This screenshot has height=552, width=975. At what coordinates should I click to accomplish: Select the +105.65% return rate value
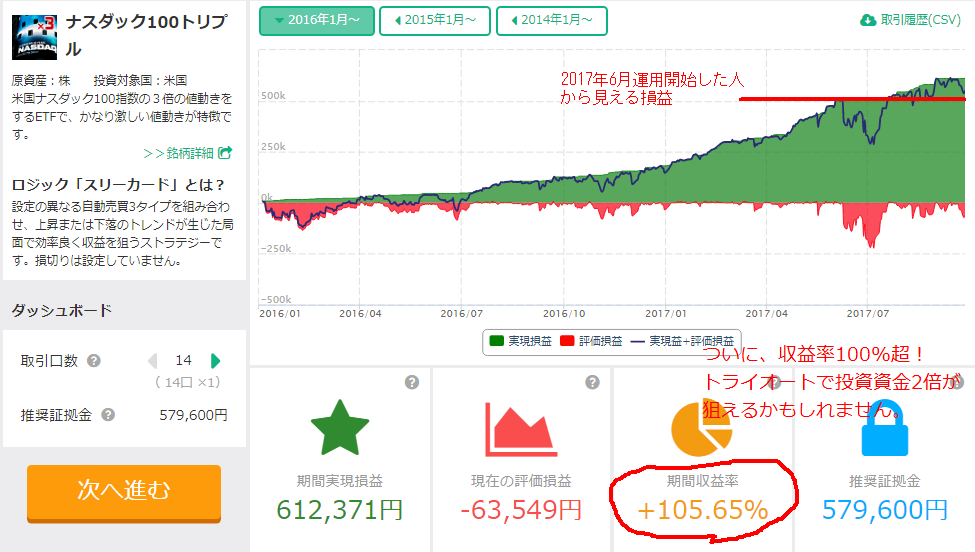703,510
